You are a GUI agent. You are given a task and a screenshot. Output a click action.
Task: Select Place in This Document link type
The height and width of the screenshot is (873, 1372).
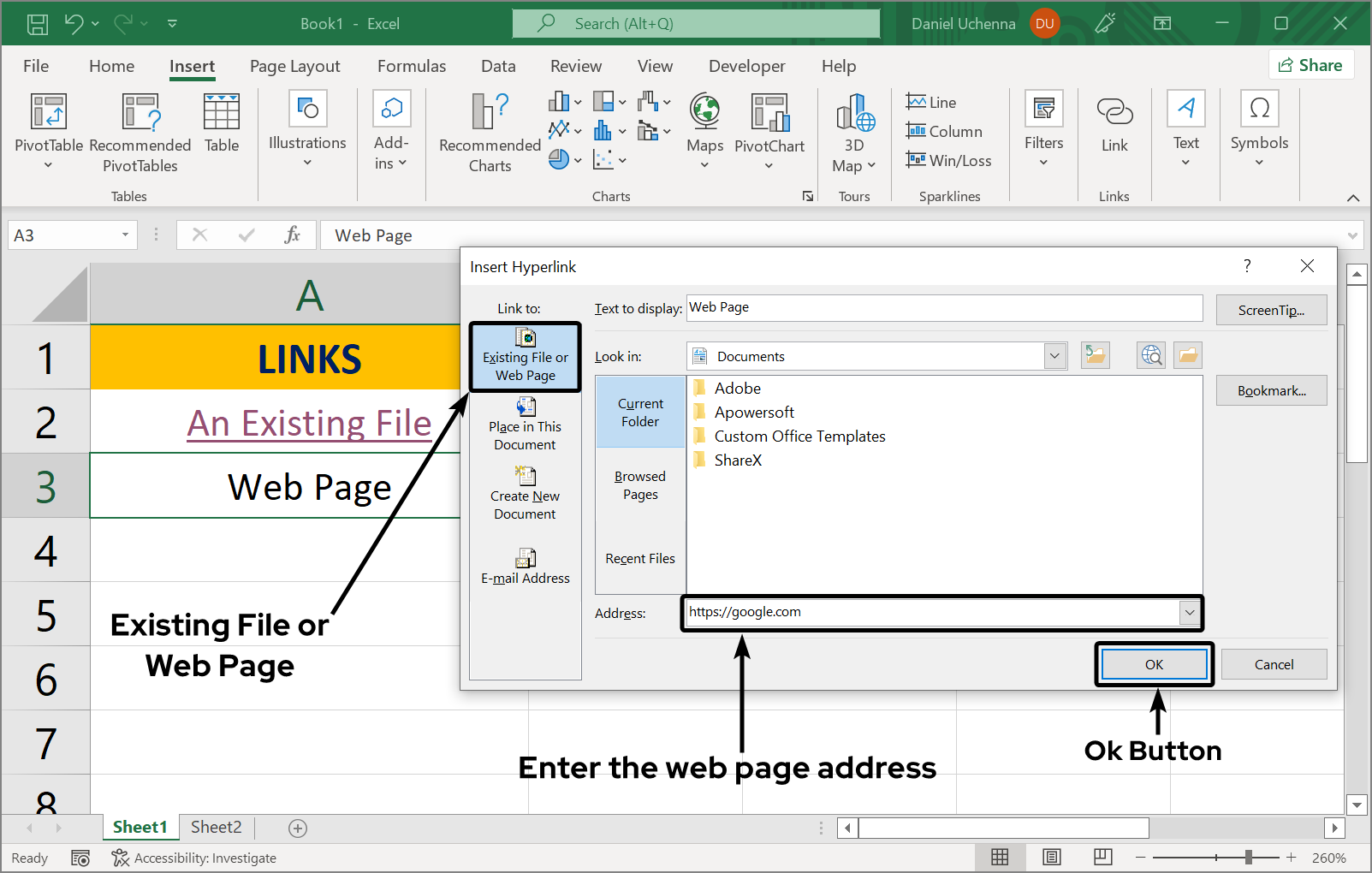click(525, 426)
